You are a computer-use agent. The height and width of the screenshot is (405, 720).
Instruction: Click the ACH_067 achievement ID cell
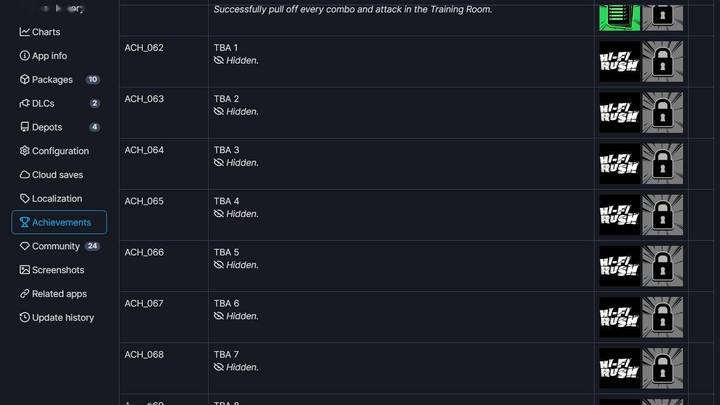164,317
